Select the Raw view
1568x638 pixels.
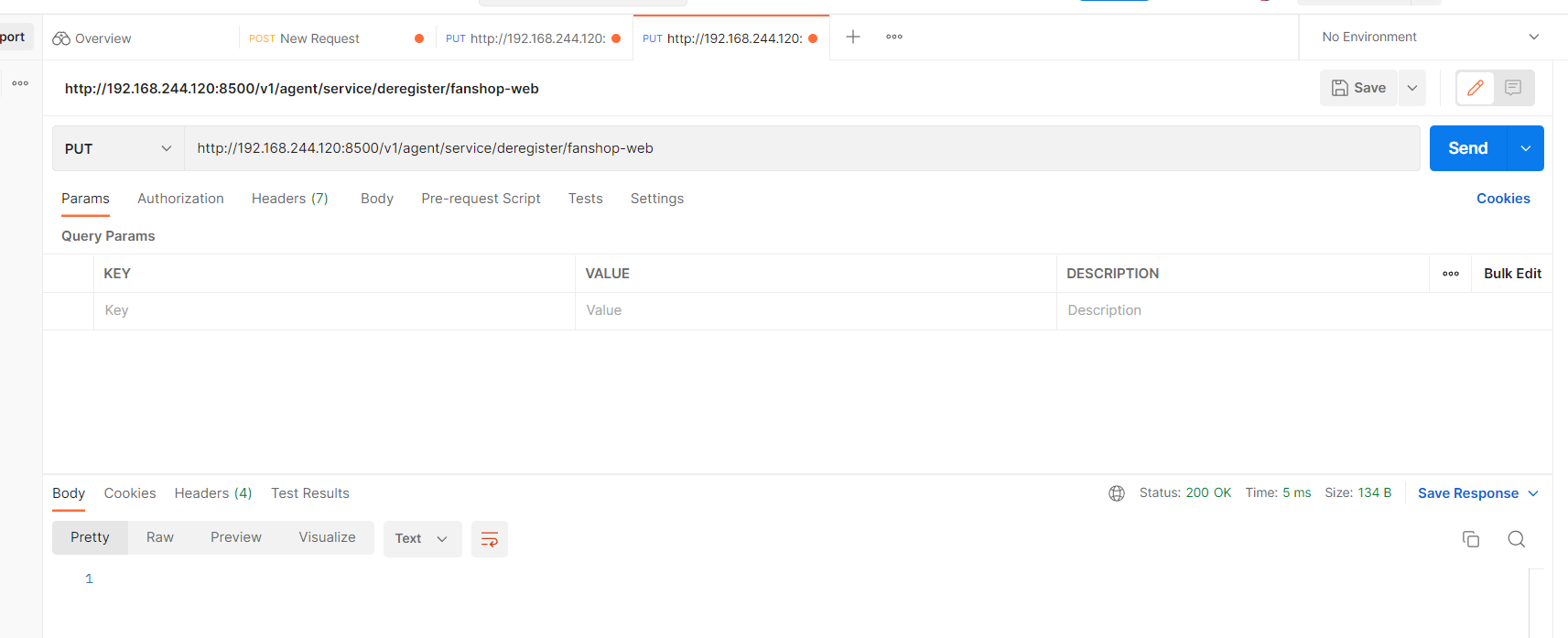pyautogui.click(x=160, y=537)
